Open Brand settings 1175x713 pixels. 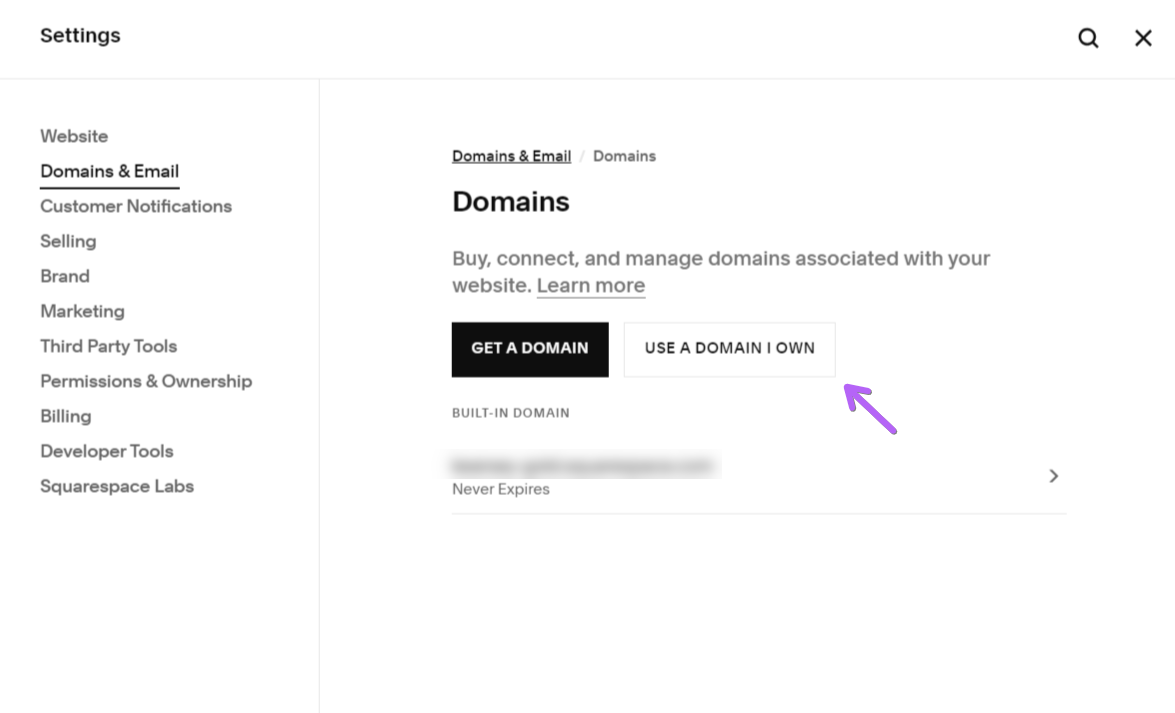click(64, 276)
